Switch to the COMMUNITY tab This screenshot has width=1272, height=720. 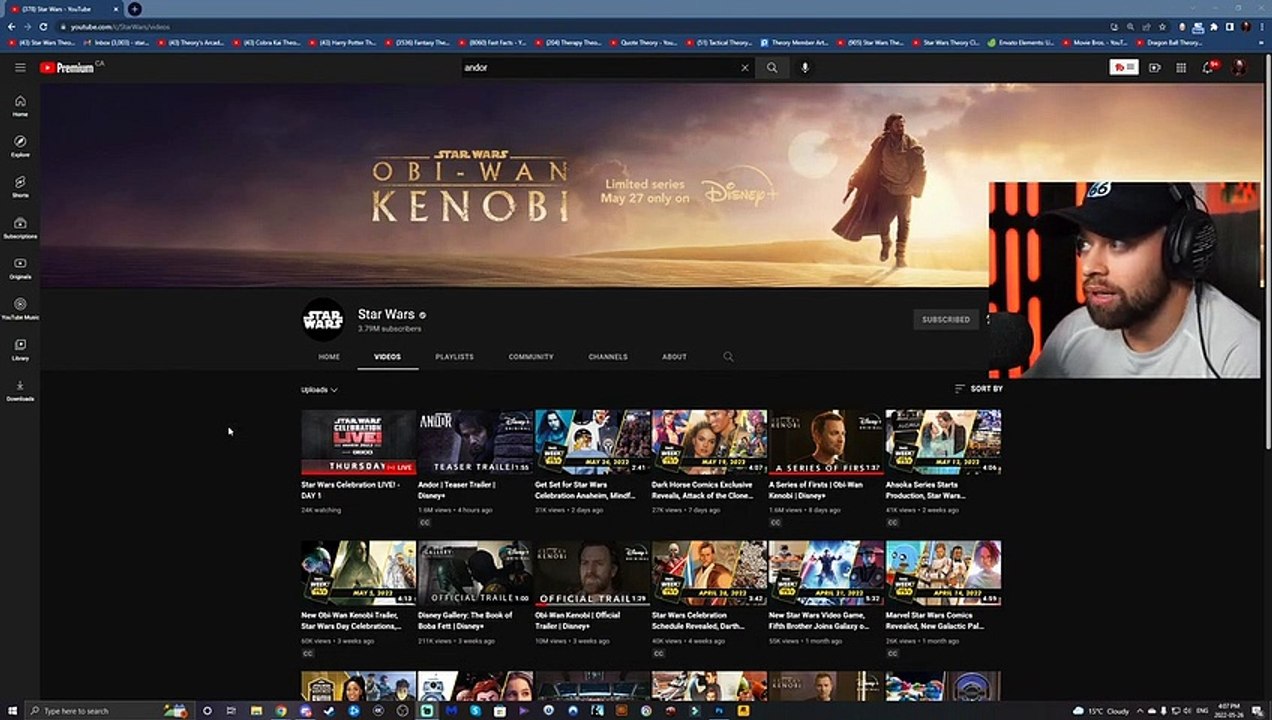[x=531, y=357]
